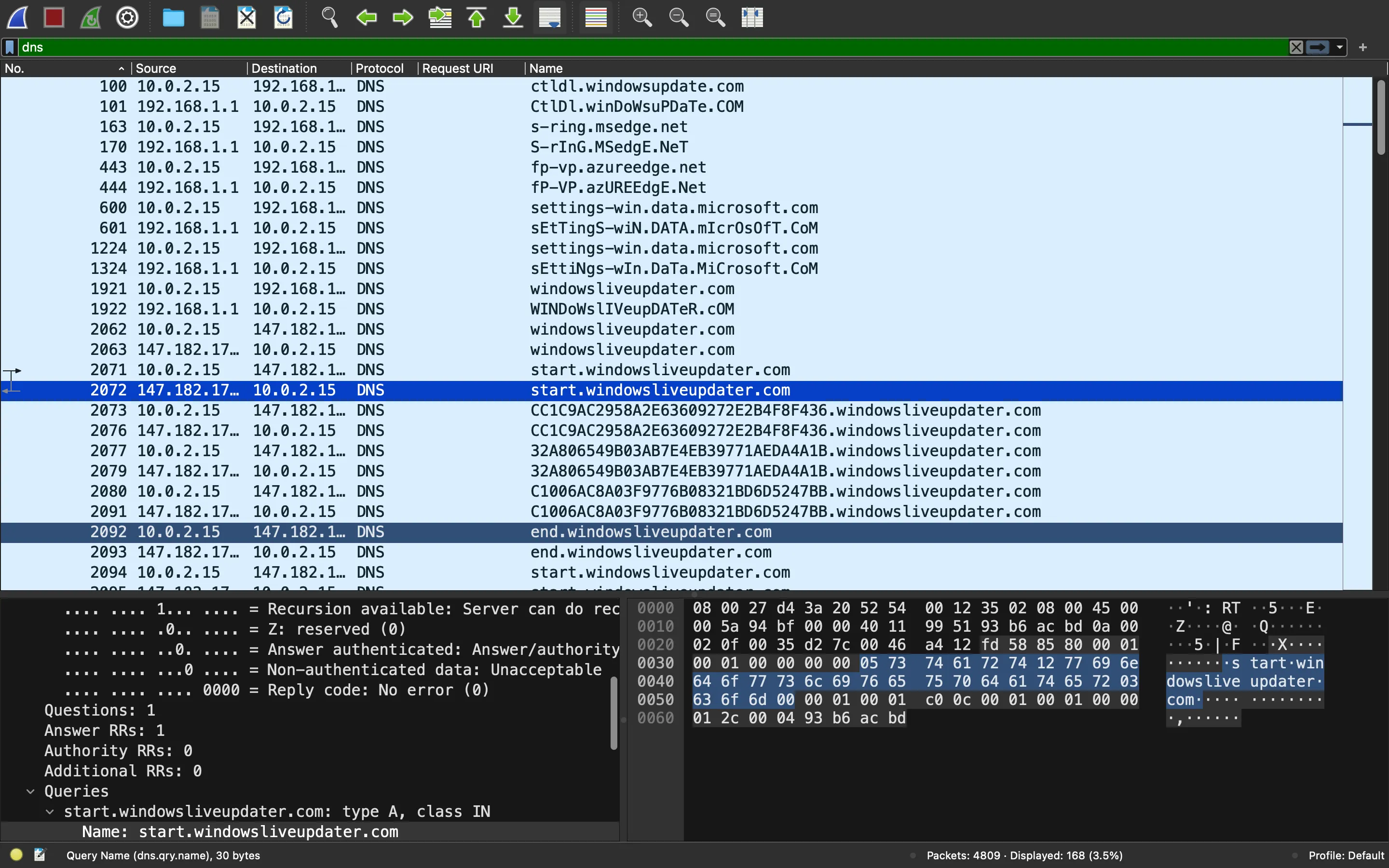
Task: Go forward in packet history
Action: (403, 18)
